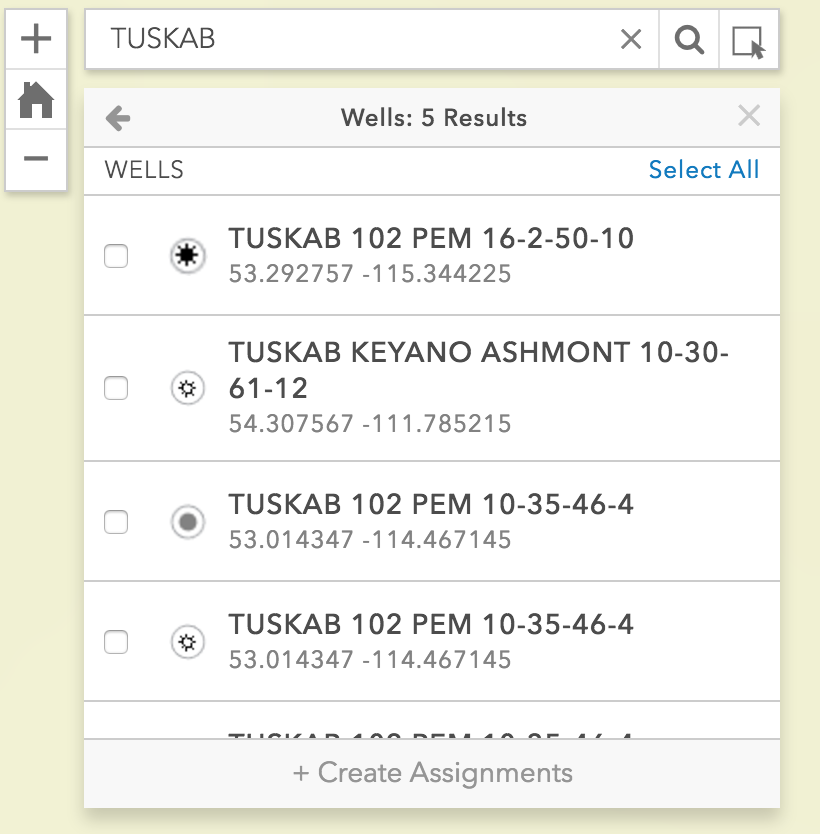Click the KEYANO ASHMONT well symbol icon
The image size is (820, 834).
pyautogui.click(x=186, y=388)
